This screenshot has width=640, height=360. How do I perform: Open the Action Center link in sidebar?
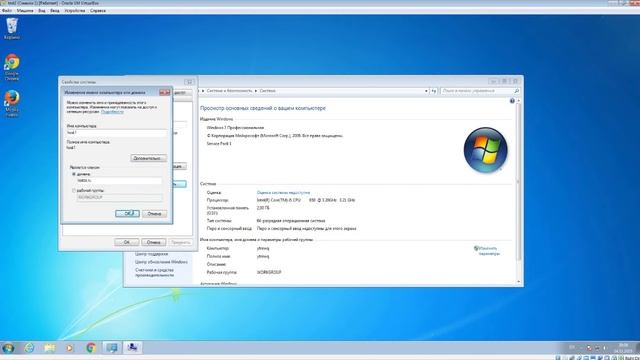(x=151, y=254)
